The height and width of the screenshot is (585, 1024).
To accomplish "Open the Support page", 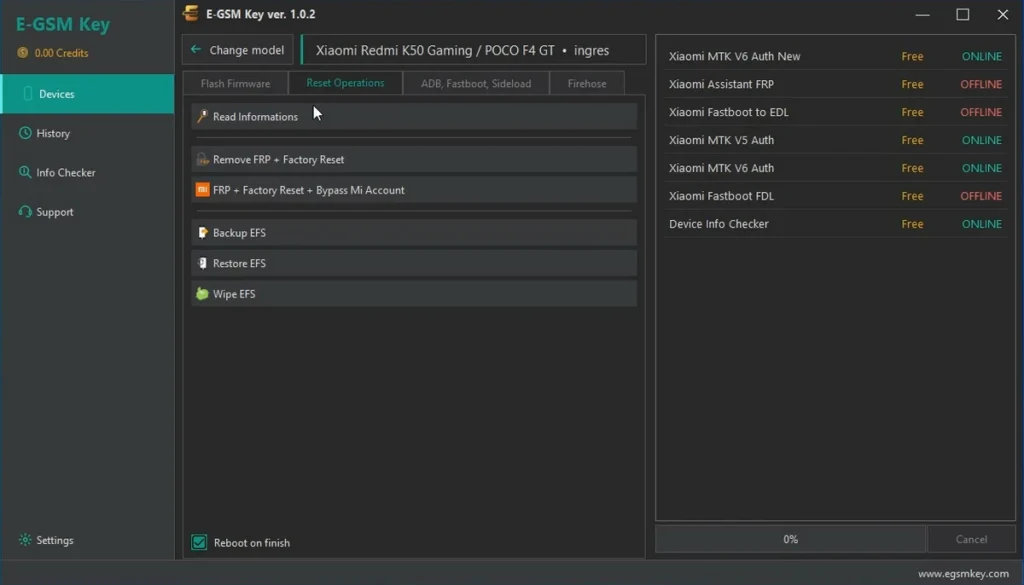I will click(x=87, y=212).
